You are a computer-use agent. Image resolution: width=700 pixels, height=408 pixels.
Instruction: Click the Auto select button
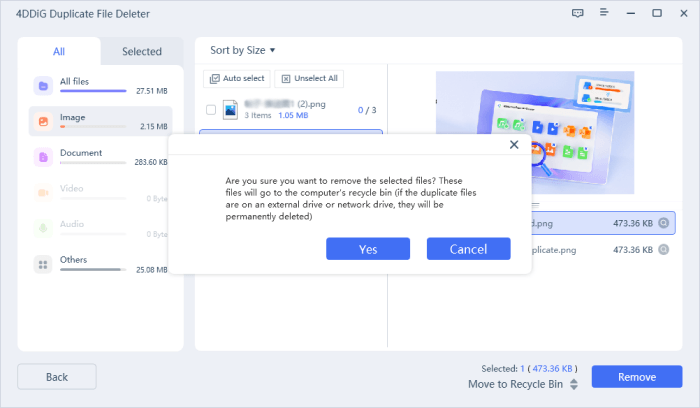237,79
